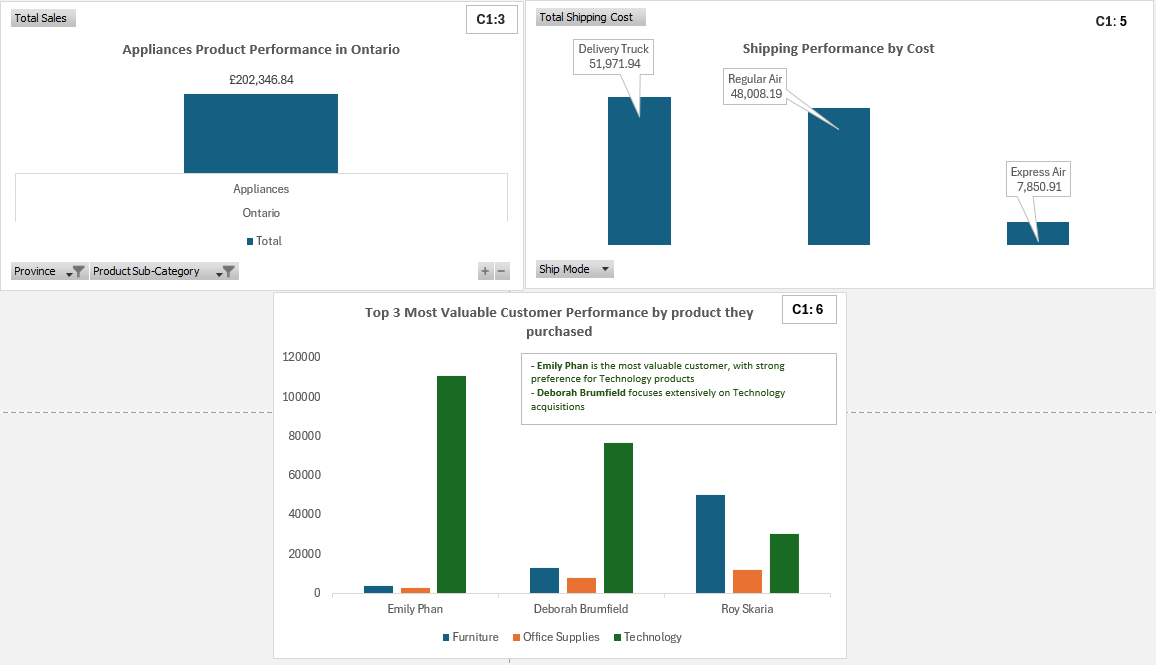Click the Furniture legend color swatch
The width and height of the screenshot is (1156, 665).
pyautogui.click(x=446, y=638)
